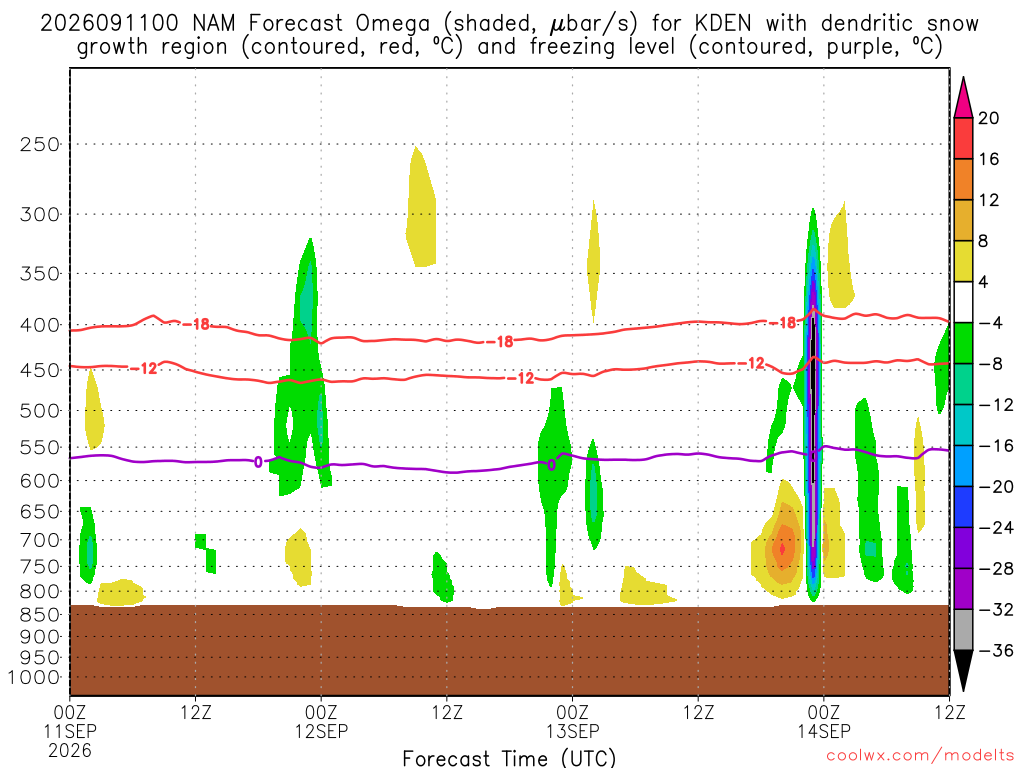1024x768 pixels.
Task: Click the 00Z 12SEP time axis label
Action: coord(321,722)
